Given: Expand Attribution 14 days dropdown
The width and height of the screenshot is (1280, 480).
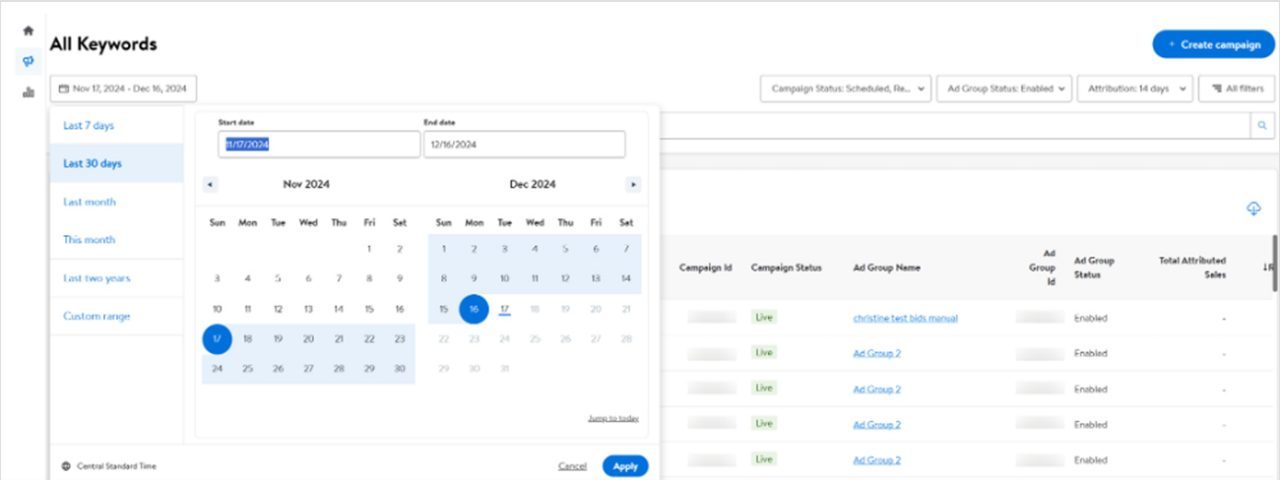Looking at the screenshot, I should pos(1135,89).
